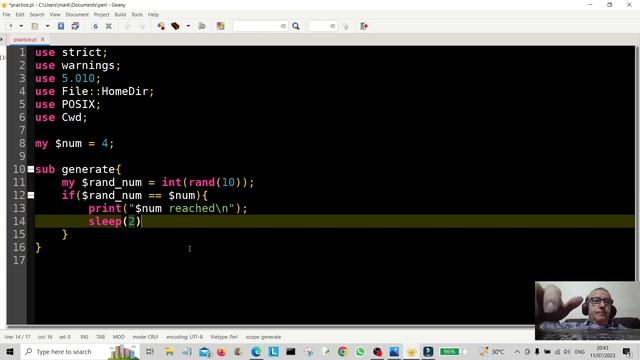Launch Firefox from the taskbar
640x360 pixels.
click(221, 351)
